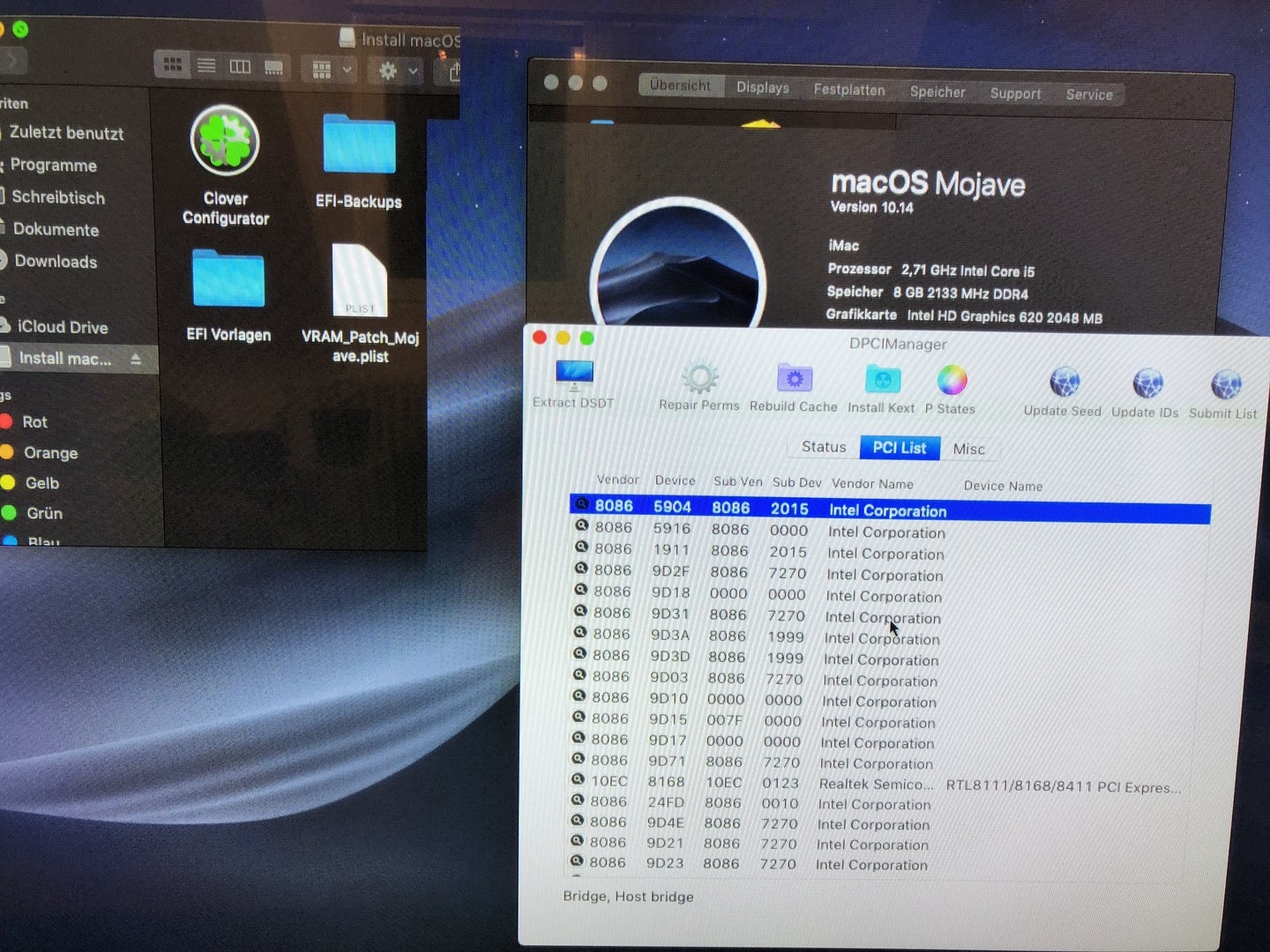This screenshot has height=952, width=1270.
Task: Click the Extract DSDT toolbar icon
Action: tap(574, 376)
